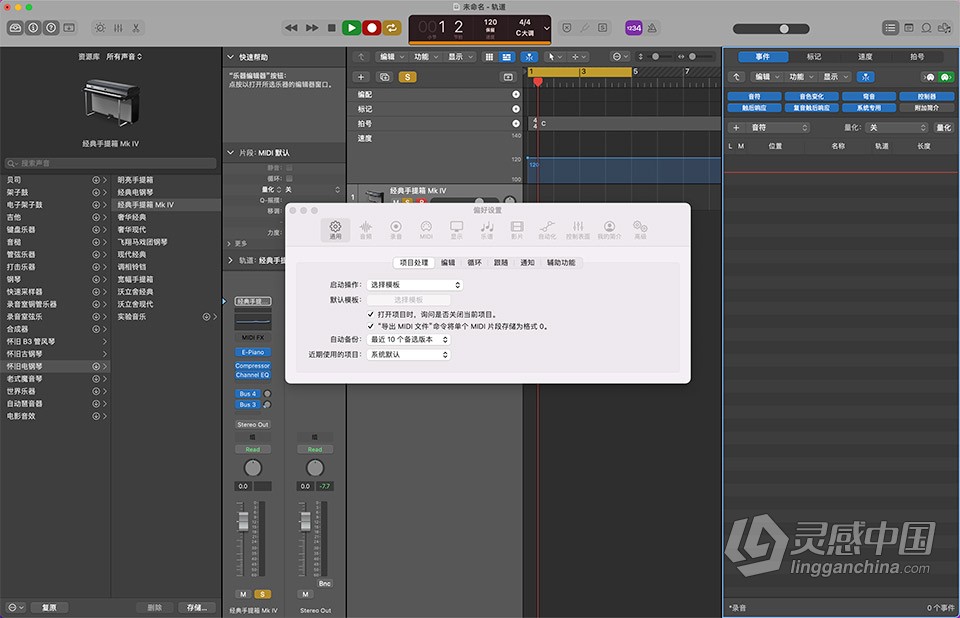Image resolution: width=960 pixels, height=618 pixels.
Task: Open the LCD display mode dropdown arrow
Action: pyautogui.click(x=546, y=28)
